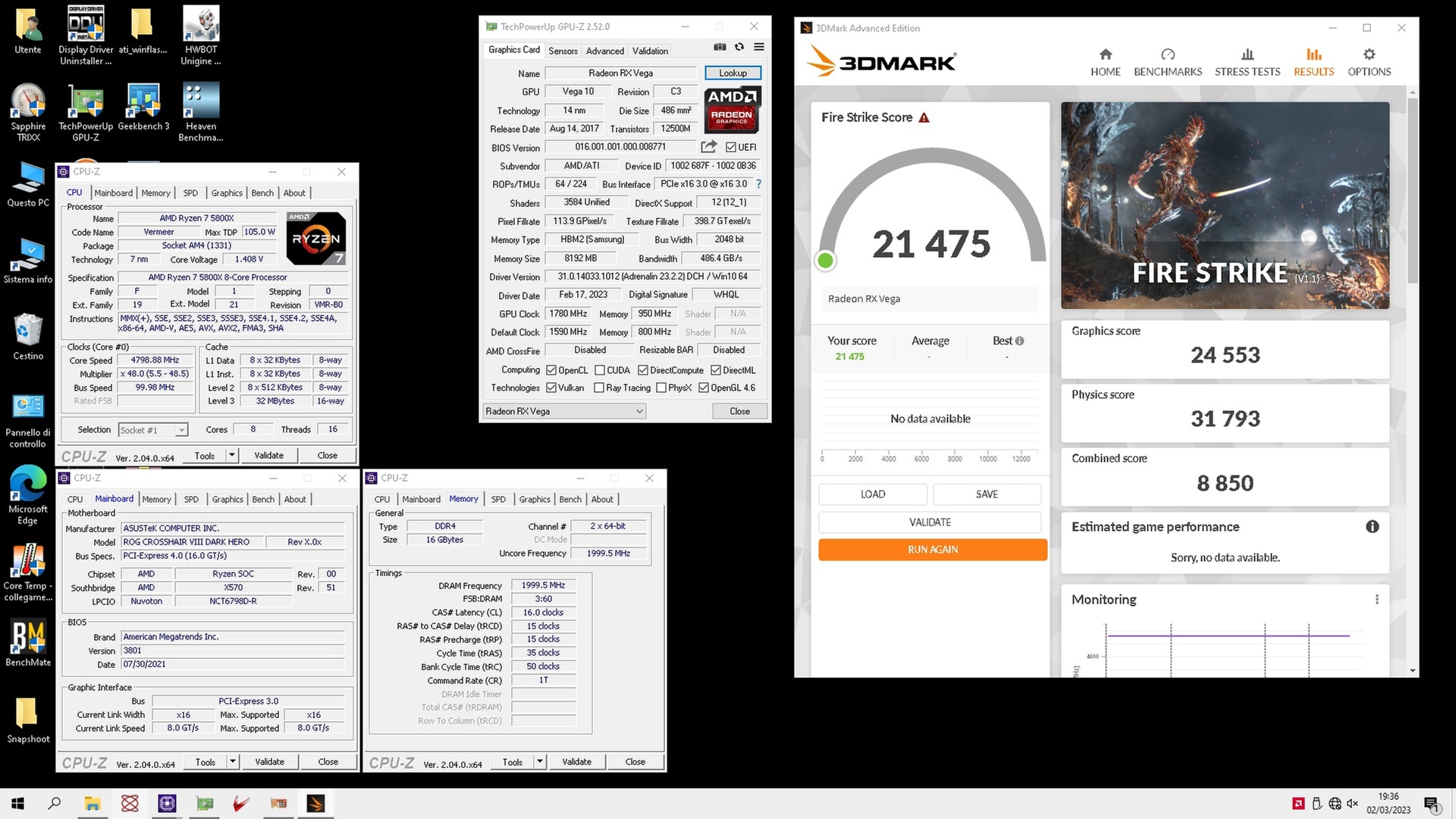Click VALIDATE button in 3DMark
1456x819 pixels.
click(x=930, y=522)
